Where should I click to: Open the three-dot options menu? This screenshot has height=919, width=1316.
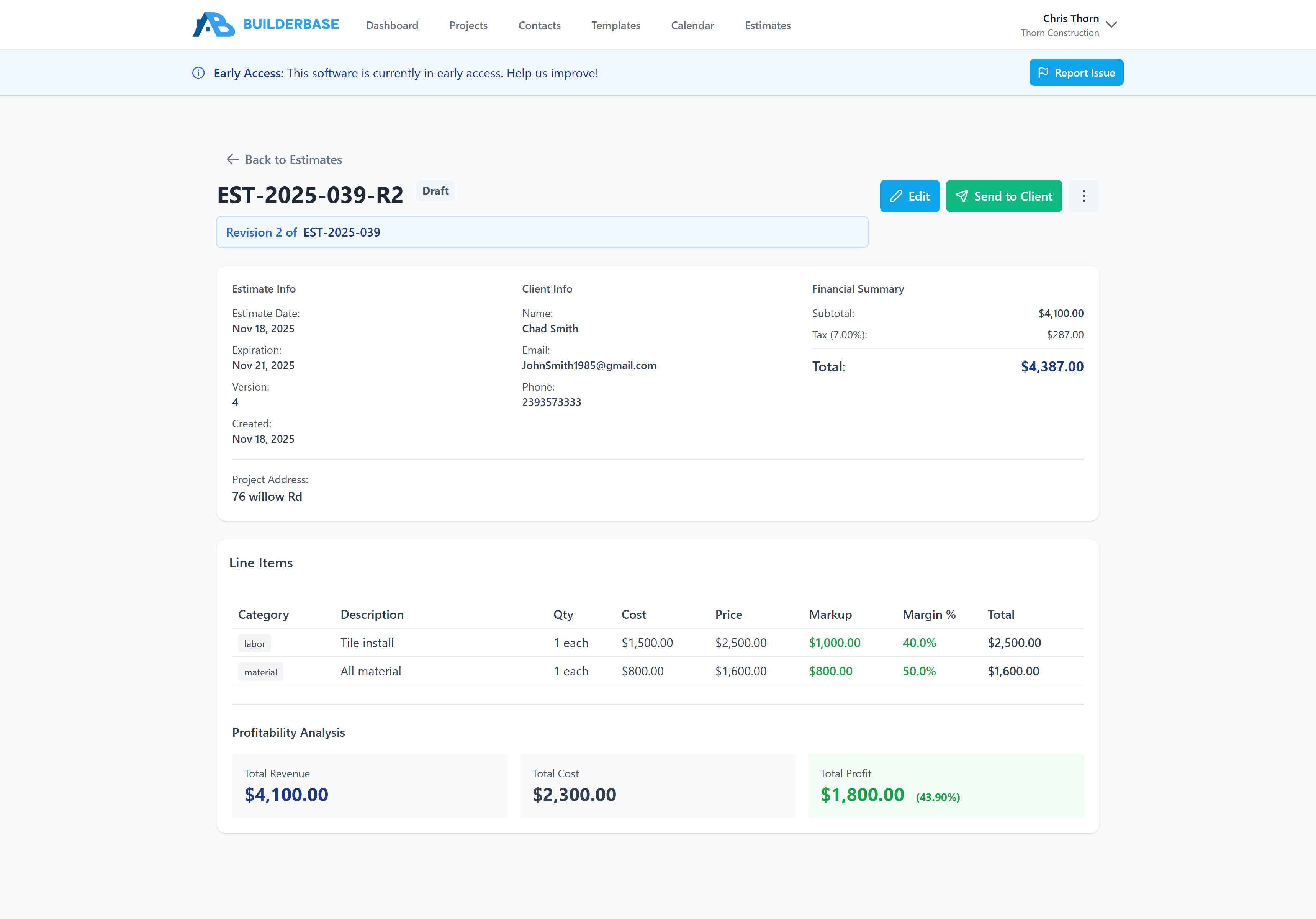tap(1083, 196)
